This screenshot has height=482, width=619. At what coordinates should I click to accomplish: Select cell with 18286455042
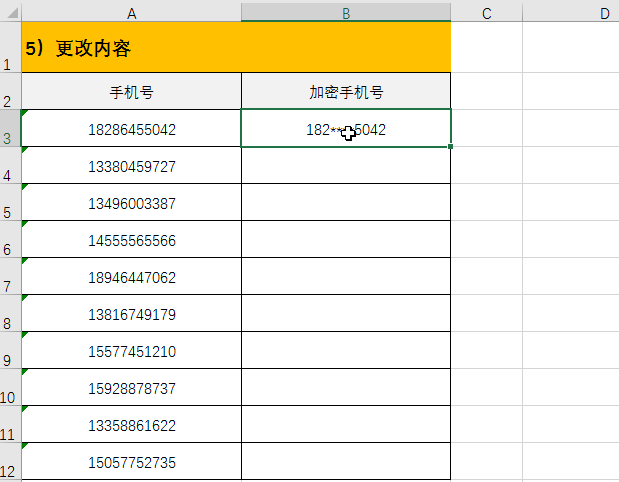click(131, 128)
